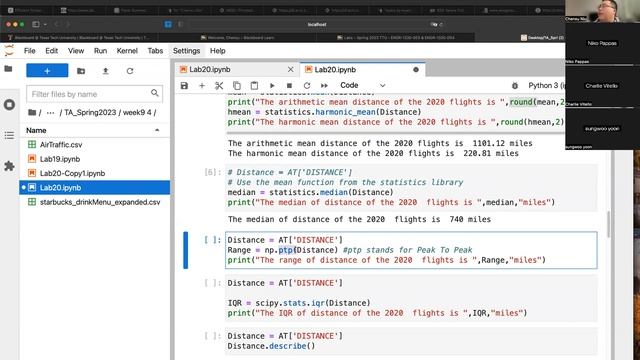Click the browser red close window button
The image size is (640, 360).
[8, 24]
